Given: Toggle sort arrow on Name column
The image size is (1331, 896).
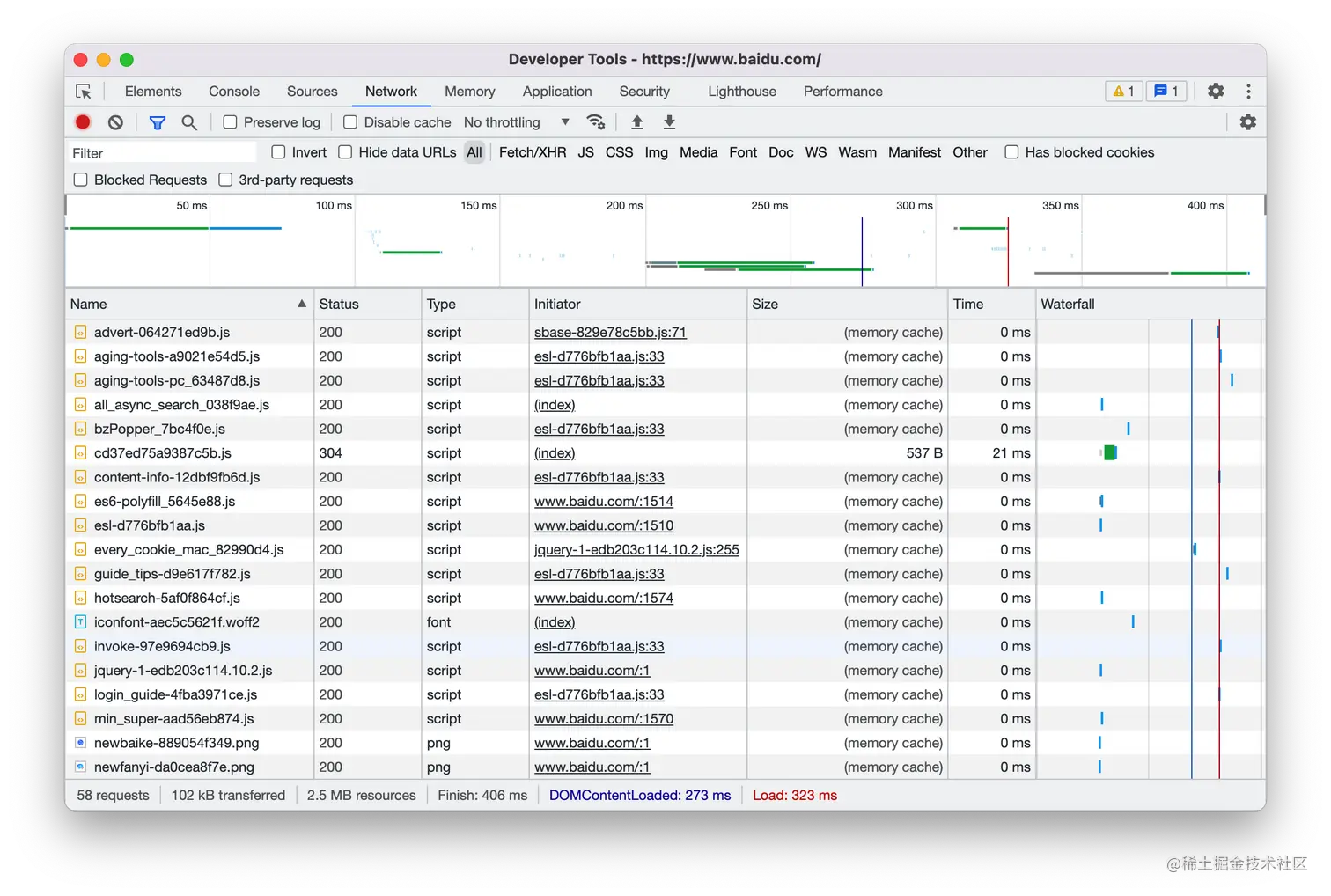Looking at the screenshot, I should (302, 304).
